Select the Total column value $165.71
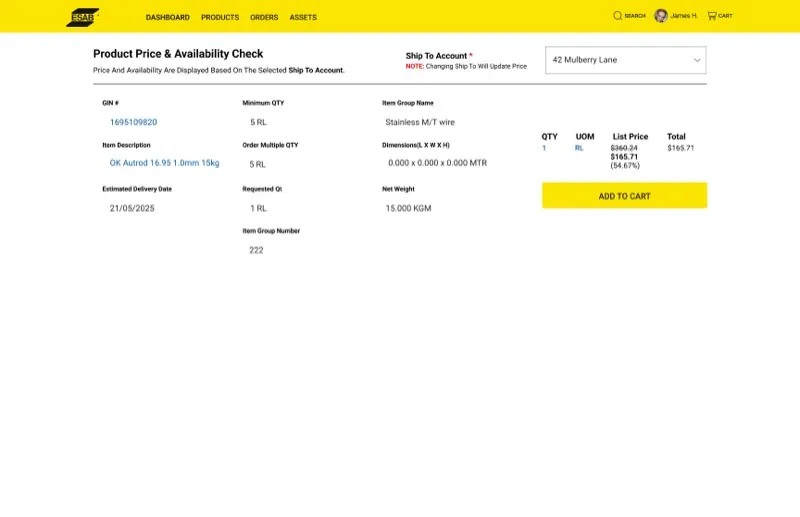The width and height of the screenshot is (800, 517). tap(681, 148)
